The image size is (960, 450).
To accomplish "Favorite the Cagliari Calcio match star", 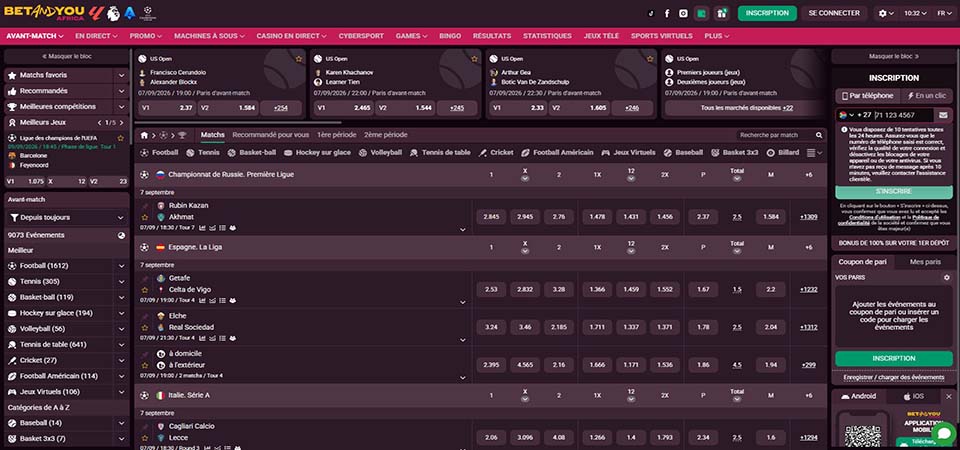I will [x=144, y=438].
